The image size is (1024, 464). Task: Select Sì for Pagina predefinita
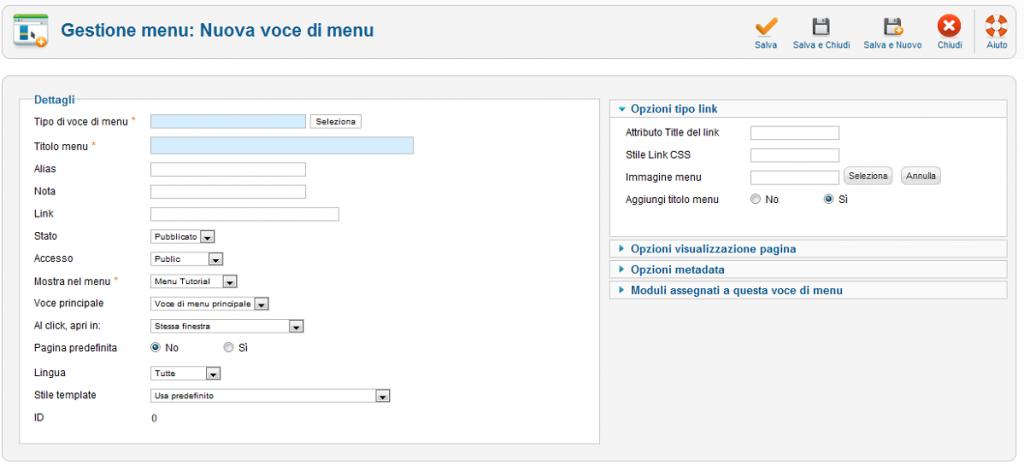tap(228, 348)
